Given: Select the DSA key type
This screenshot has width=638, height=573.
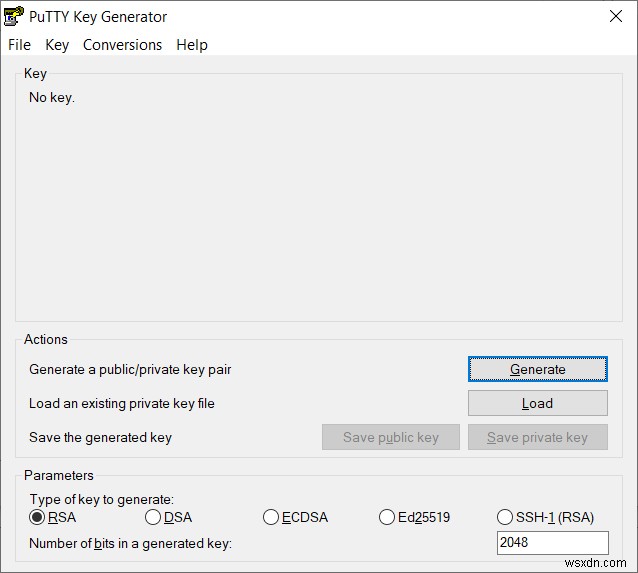Looking at the screenshot, I should click(168, 517).
